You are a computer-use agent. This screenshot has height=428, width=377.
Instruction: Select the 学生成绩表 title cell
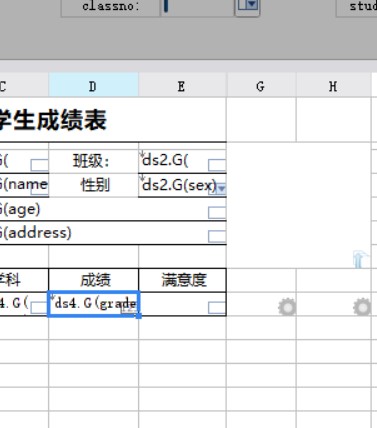[x=113, y=120]
